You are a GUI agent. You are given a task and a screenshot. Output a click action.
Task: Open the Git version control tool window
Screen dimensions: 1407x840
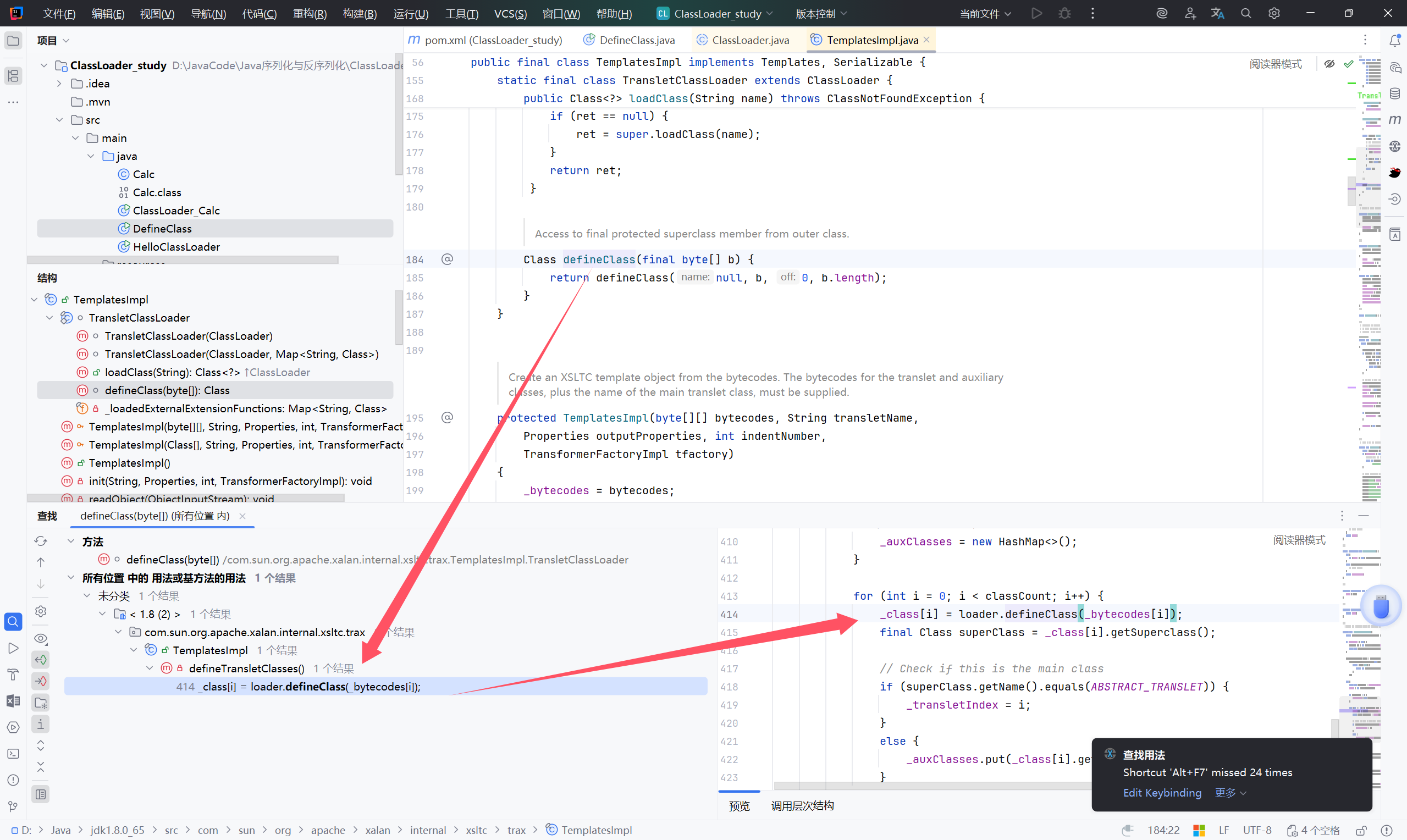coord(13,806)
